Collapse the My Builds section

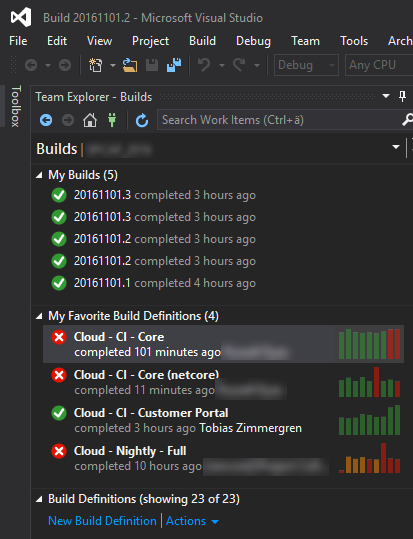39,175
